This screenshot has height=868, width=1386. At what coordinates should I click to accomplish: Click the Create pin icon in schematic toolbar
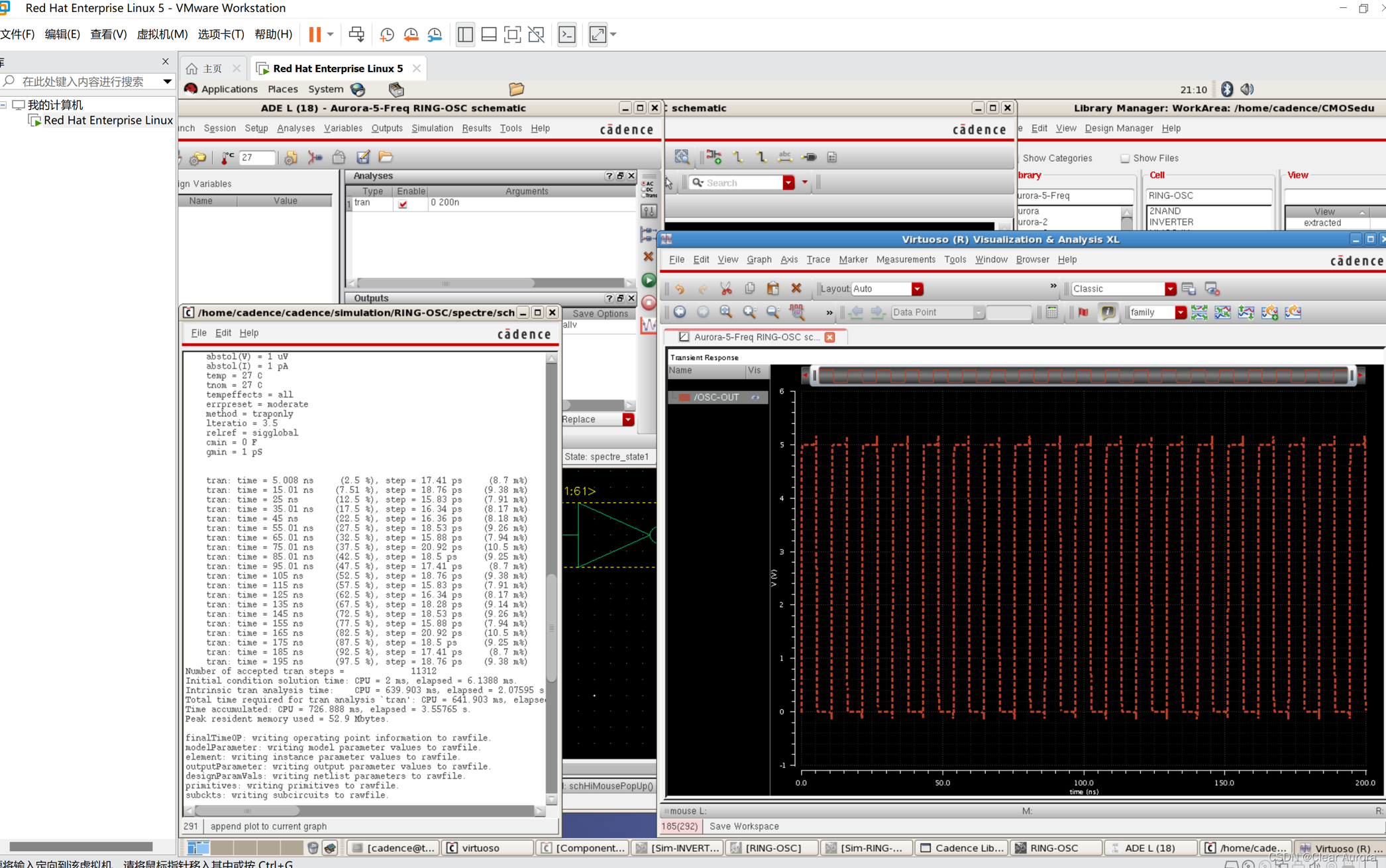[x=809, y=157]
